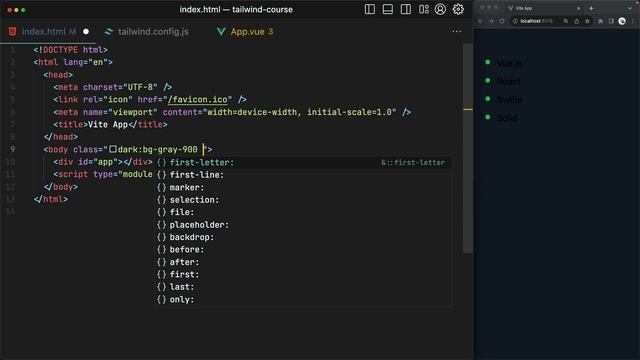Select the first-line: suggestion
The height and width of the screenshot is (360, 640).
tap(304, 175)
